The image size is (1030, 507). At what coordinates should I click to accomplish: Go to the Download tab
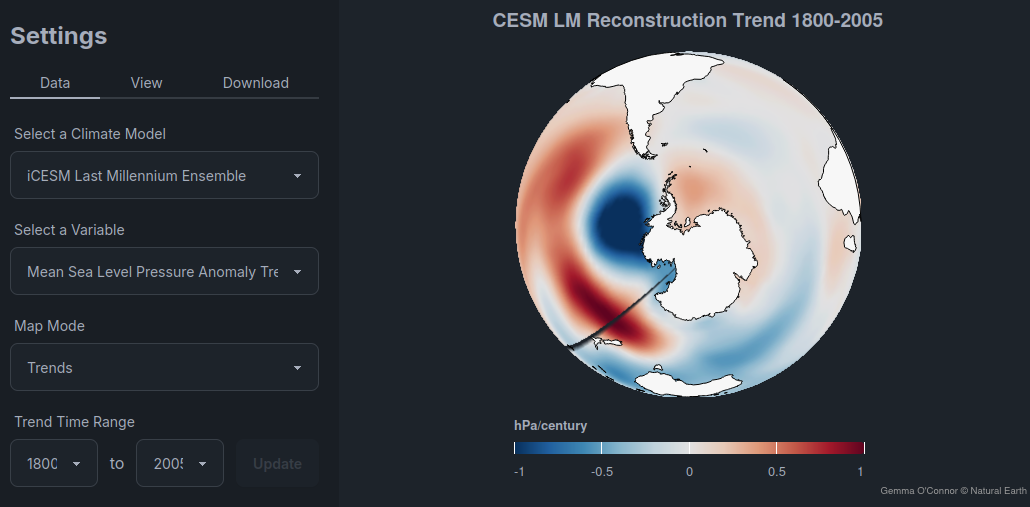256,83
